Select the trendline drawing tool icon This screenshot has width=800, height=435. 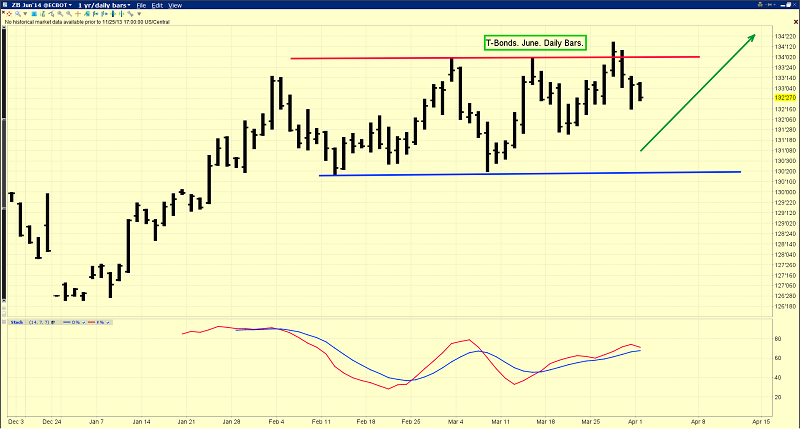pyautogui.click(x=51, y=14)
